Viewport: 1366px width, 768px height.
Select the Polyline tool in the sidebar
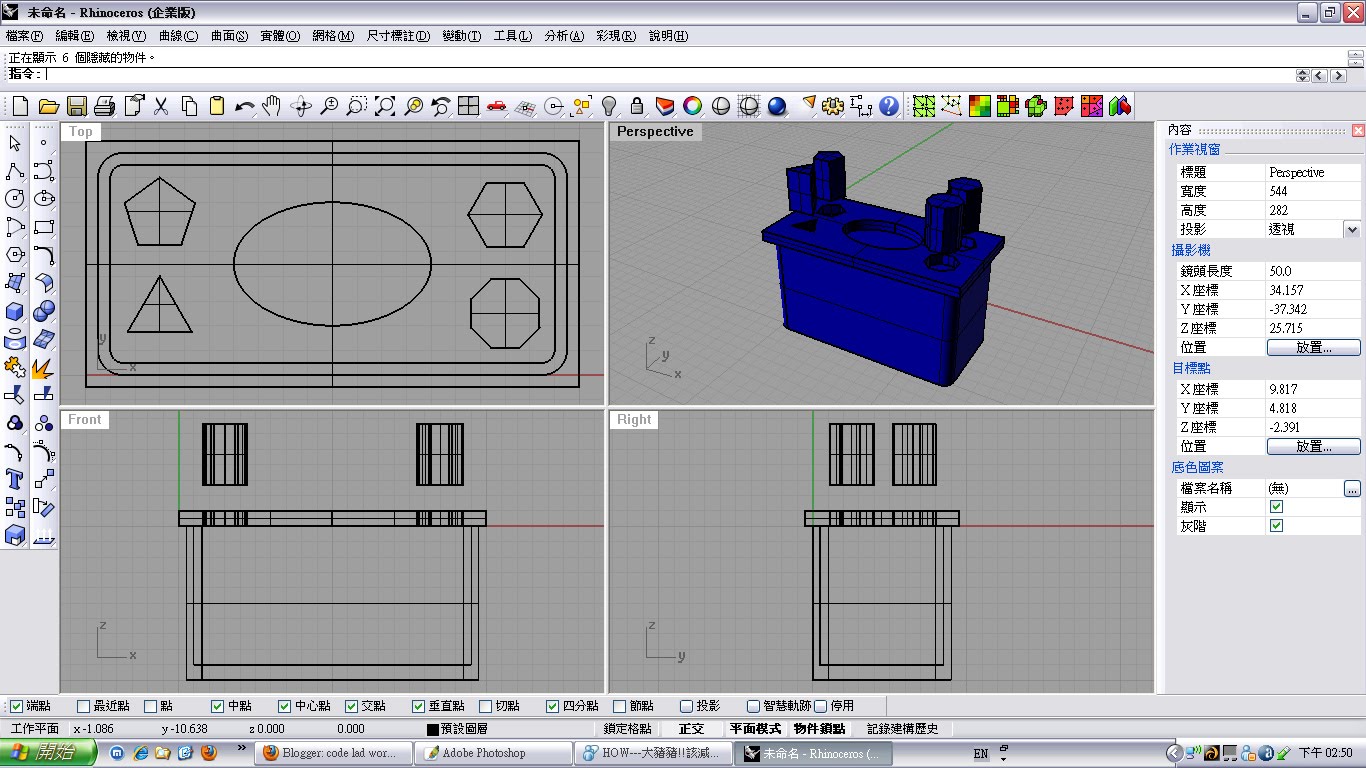tap(15, 171)
